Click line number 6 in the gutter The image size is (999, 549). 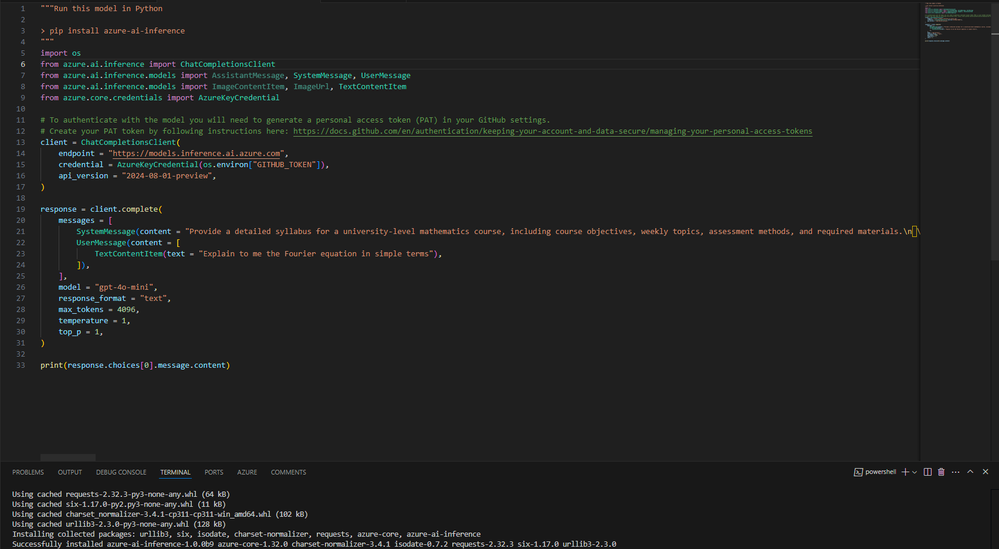coord(23,64)
